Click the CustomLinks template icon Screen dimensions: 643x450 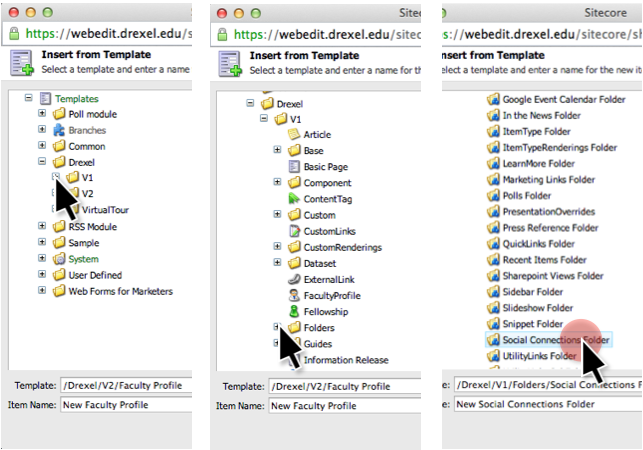[x=294, y=231]
